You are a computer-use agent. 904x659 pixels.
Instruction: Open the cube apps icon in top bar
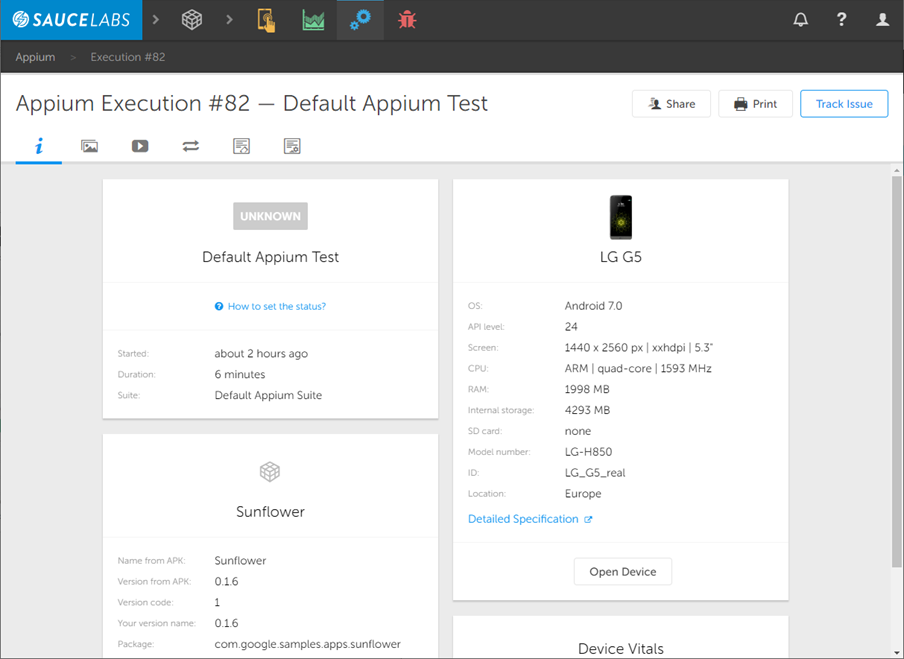coord(192,20)
